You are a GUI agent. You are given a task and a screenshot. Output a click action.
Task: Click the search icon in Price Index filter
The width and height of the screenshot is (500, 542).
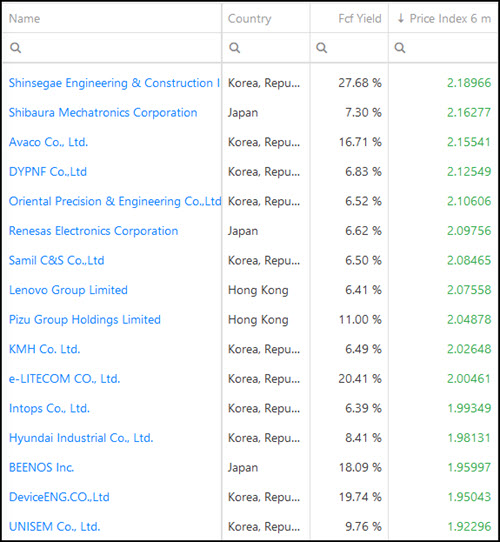click(x=400, y=48)
